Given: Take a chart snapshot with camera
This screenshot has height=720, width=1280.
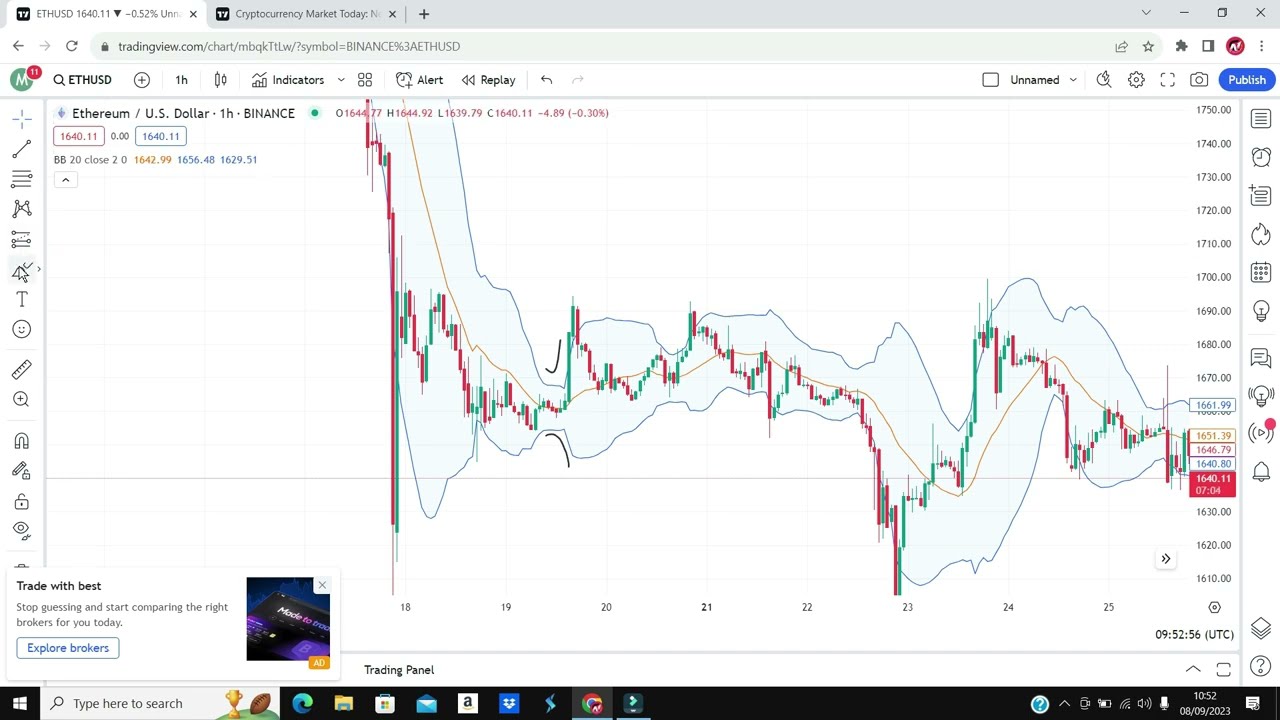Looking at the screenshot, I should (1199, 80).
